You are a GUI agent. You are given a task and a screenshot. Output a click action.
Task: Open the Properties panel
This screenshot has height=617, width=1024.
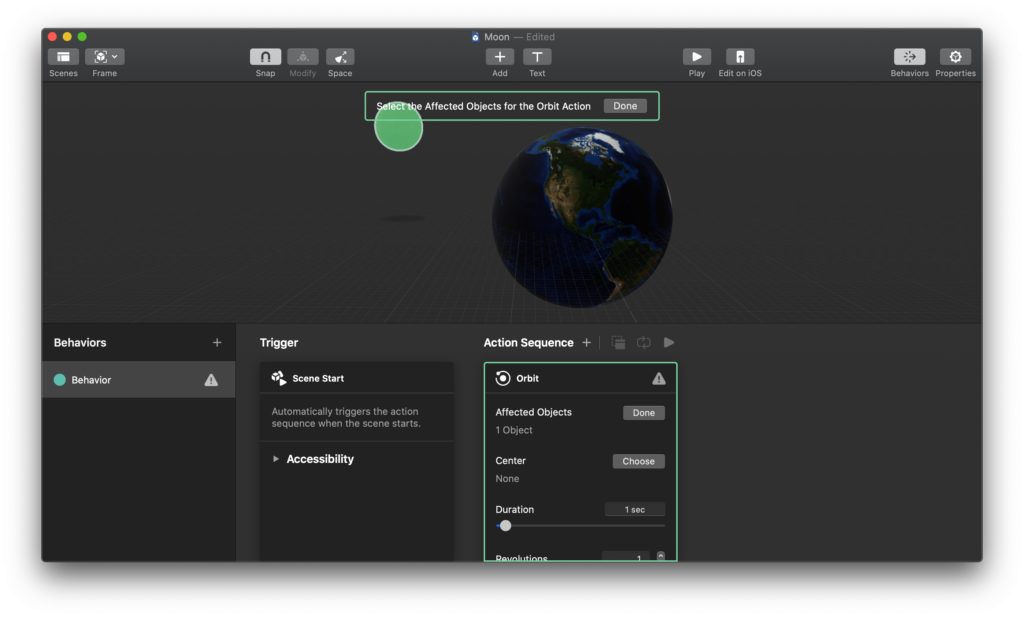955,57
